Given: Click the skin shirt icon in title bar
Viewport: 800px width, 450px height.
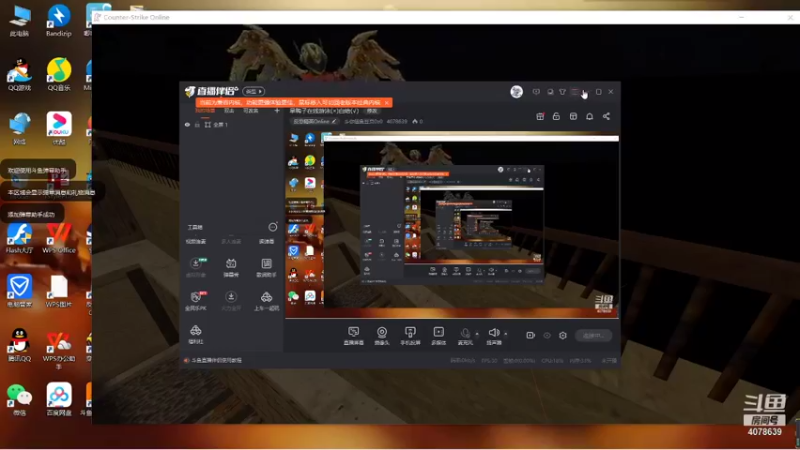Looking at the screenshot, I should (x=562, y=92).
